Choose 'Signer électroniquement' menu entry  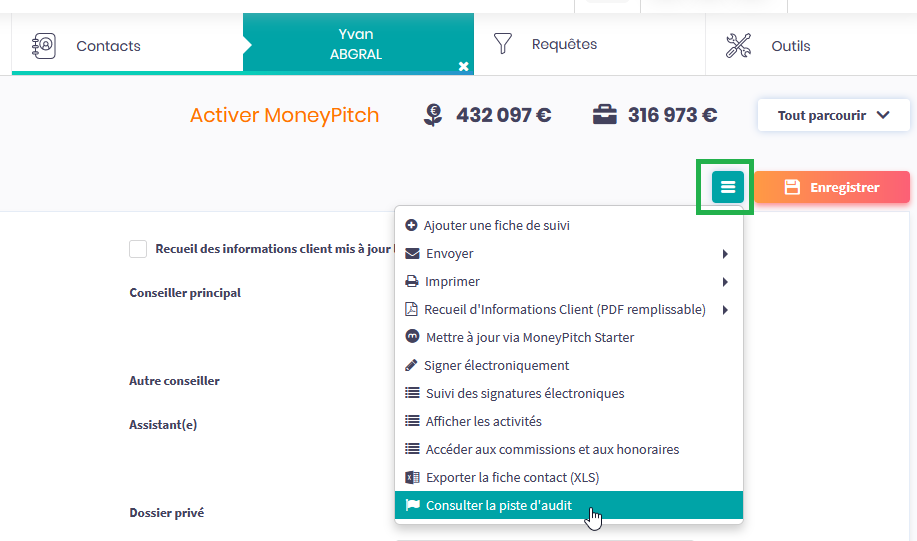click(x=496, y=365)
